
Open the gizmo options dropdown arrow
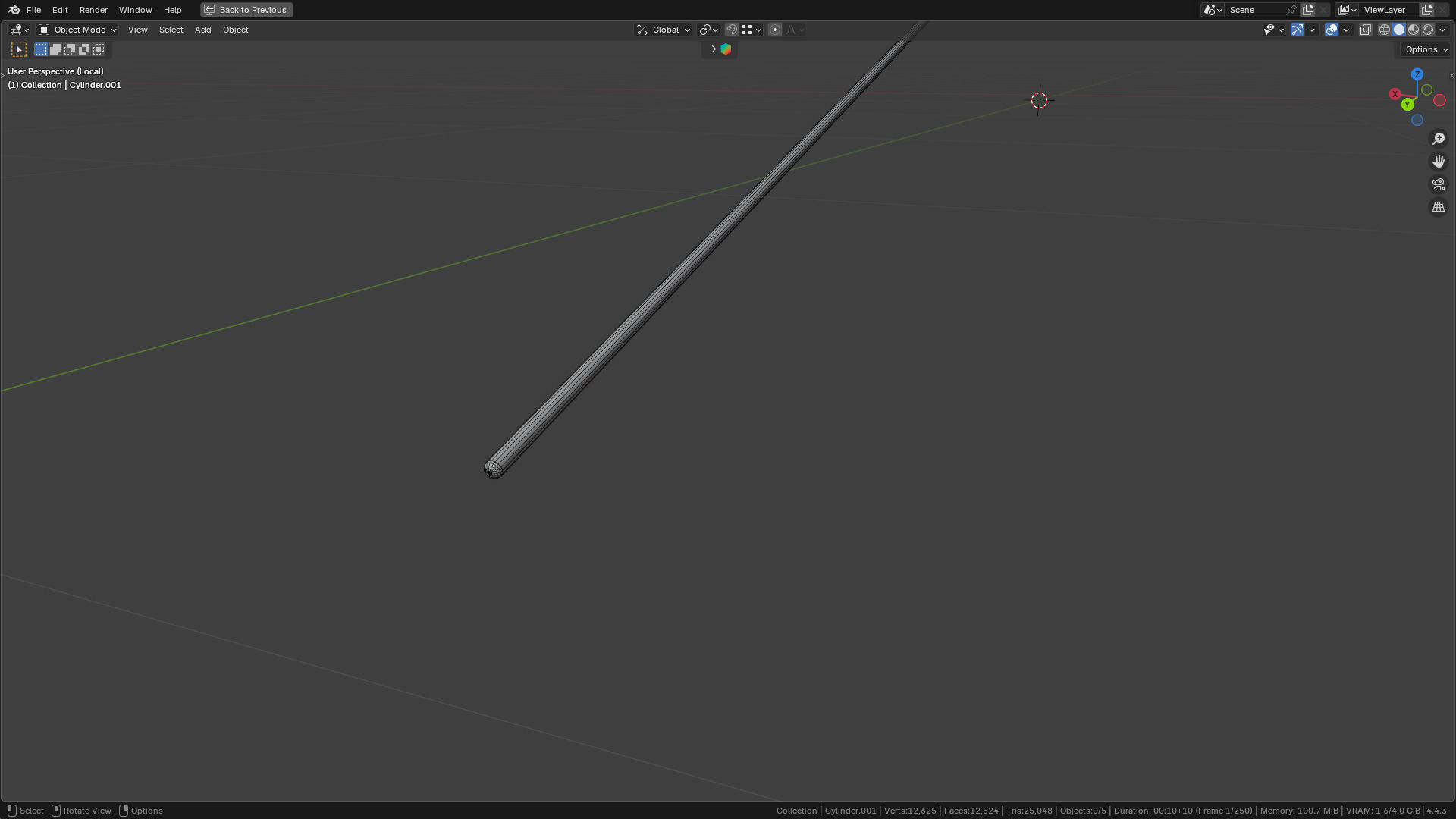point(1312,30)
